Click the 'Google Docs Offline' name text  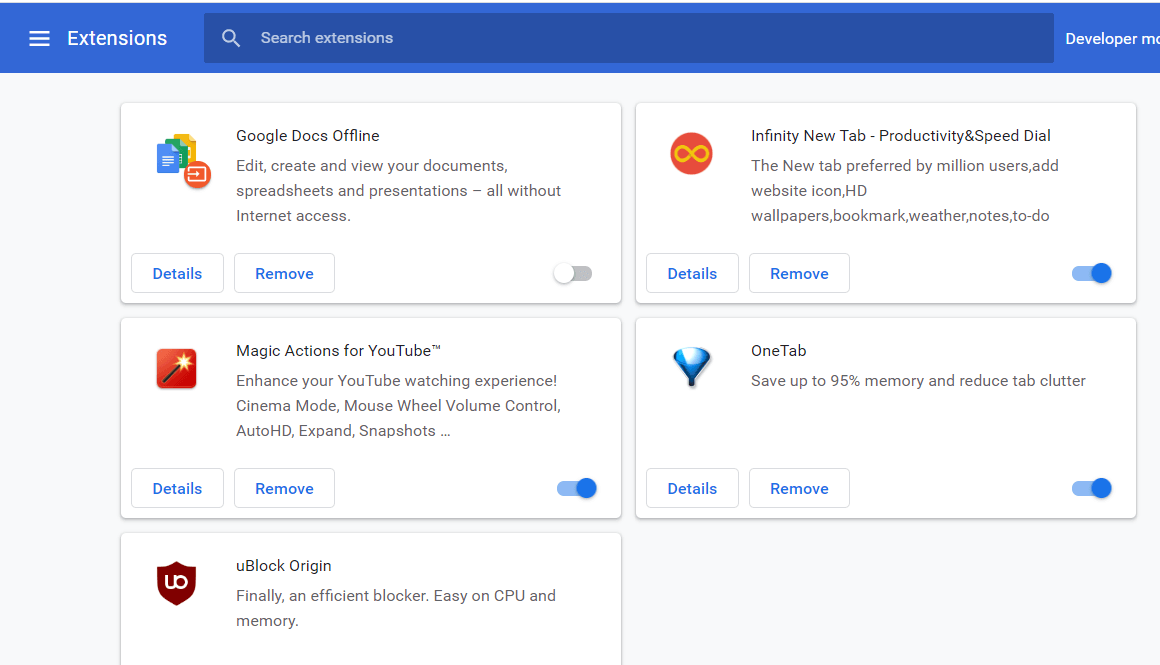[308, 136]
